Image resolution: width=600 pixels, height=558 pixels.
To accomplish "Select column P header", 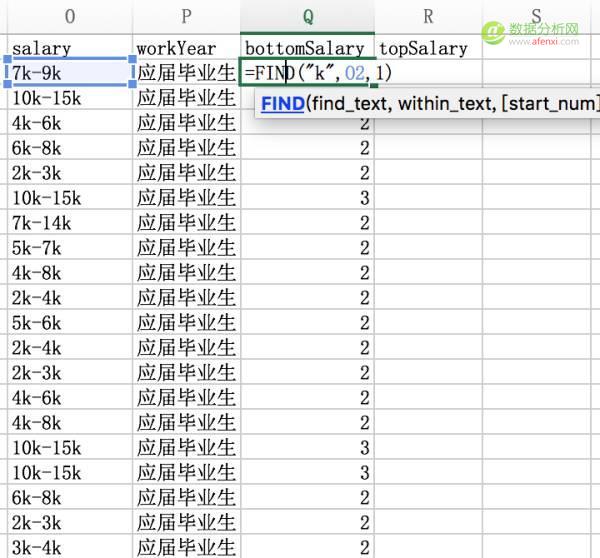I will tap(186, 16).
